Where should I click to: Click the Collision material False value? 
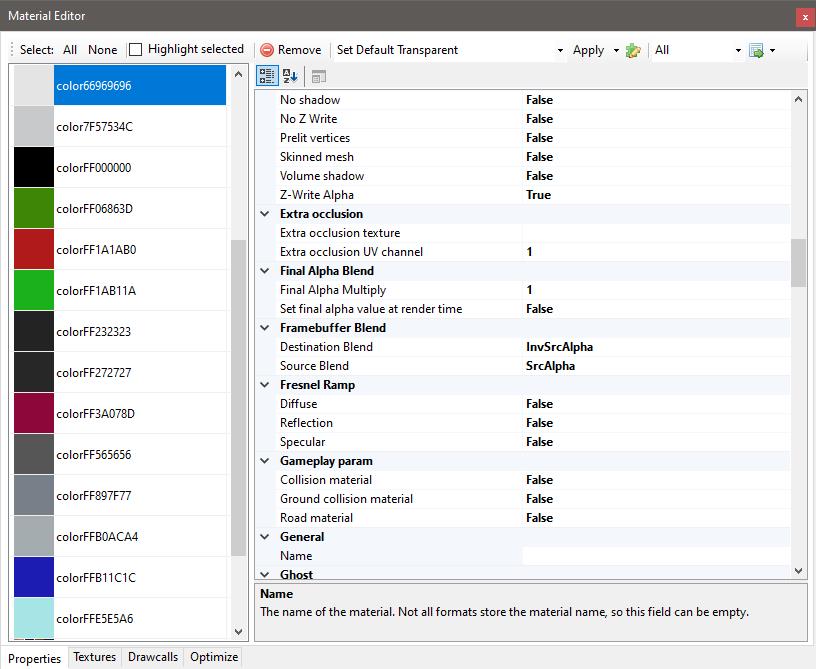click(539, 480)
